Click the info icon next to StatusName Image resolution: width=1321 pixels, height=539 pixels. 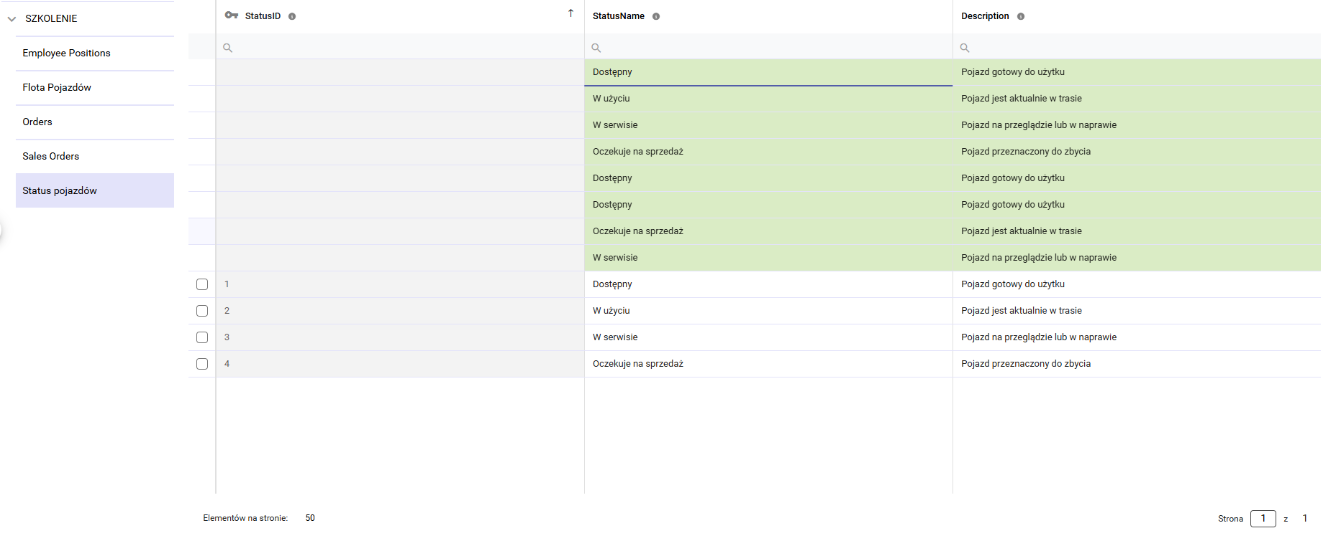point(656,16)
